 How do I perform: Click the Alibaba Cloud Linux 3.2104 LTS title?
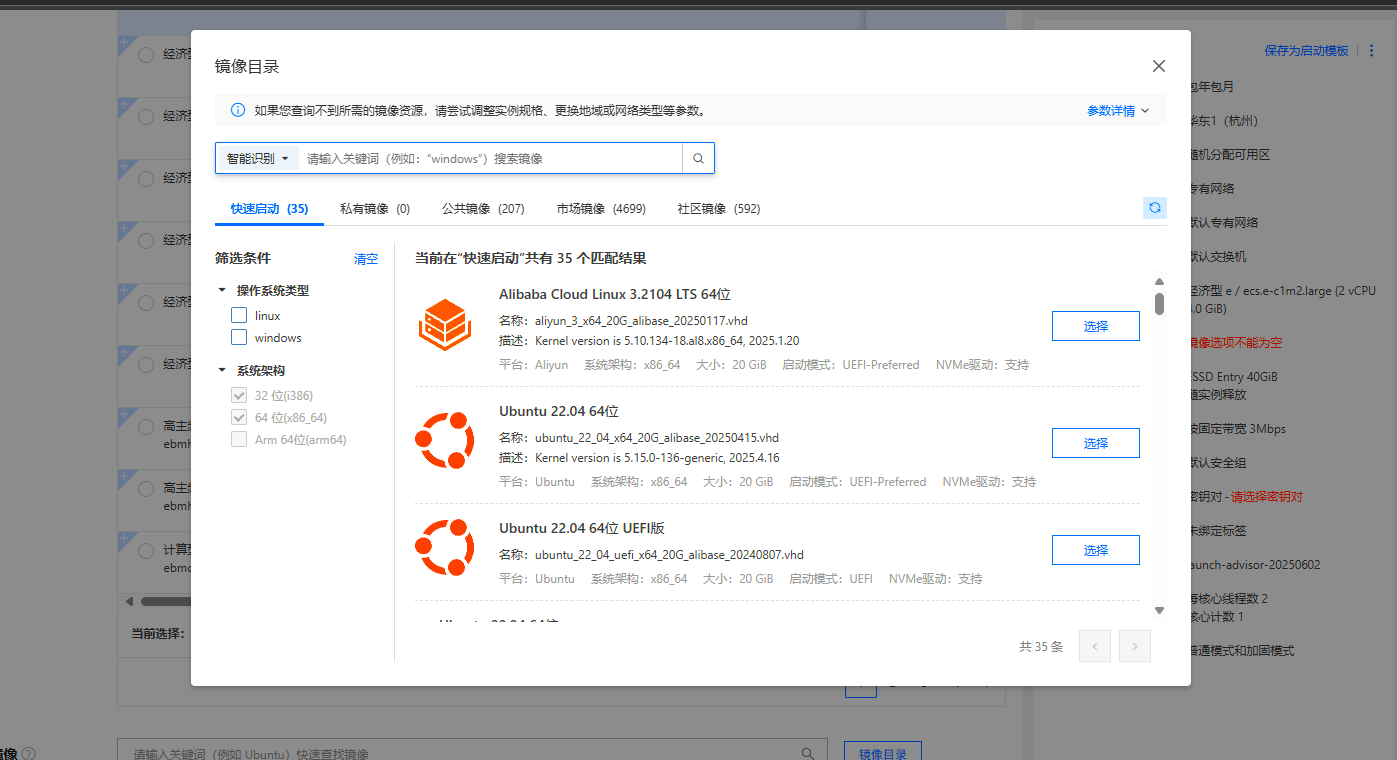[x=615, y=294]
